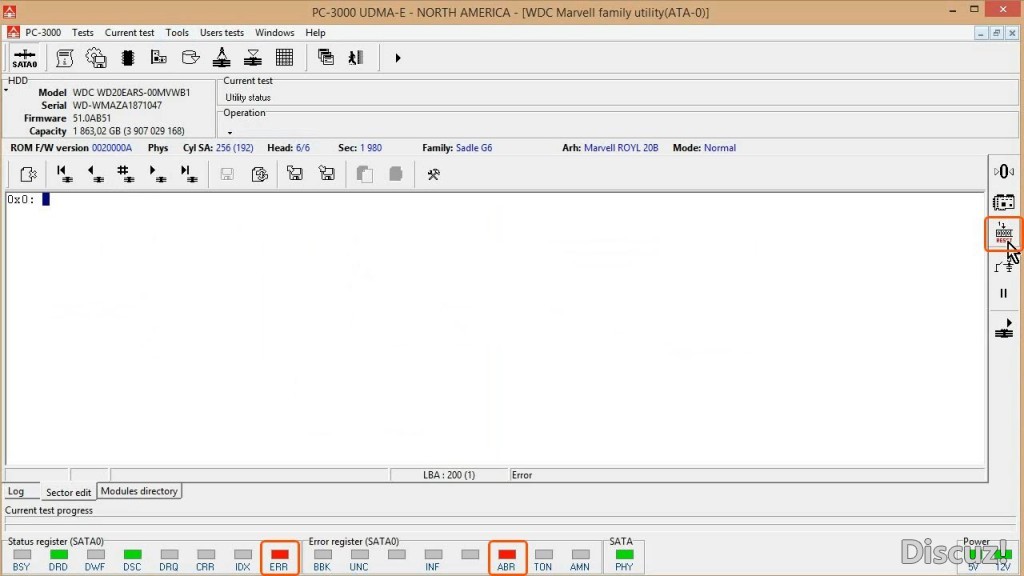The height and width of the screenshot is (576, 1024).
Task: Click Family value 'Sadle G6'
Action: click(x=474, y=148)
